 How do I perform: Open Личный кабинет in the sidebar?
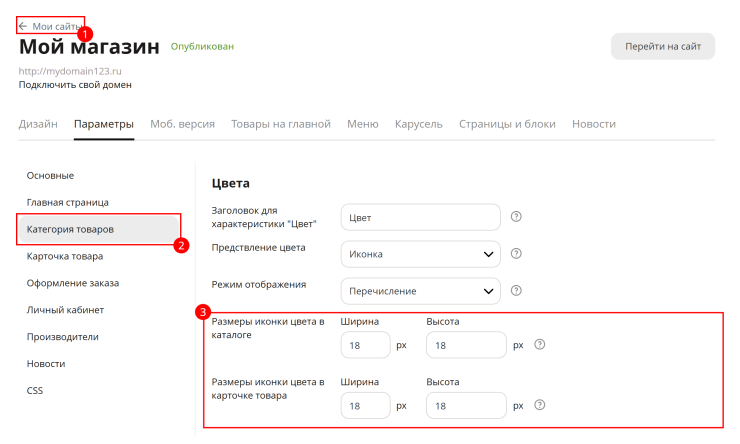[65, 310]
